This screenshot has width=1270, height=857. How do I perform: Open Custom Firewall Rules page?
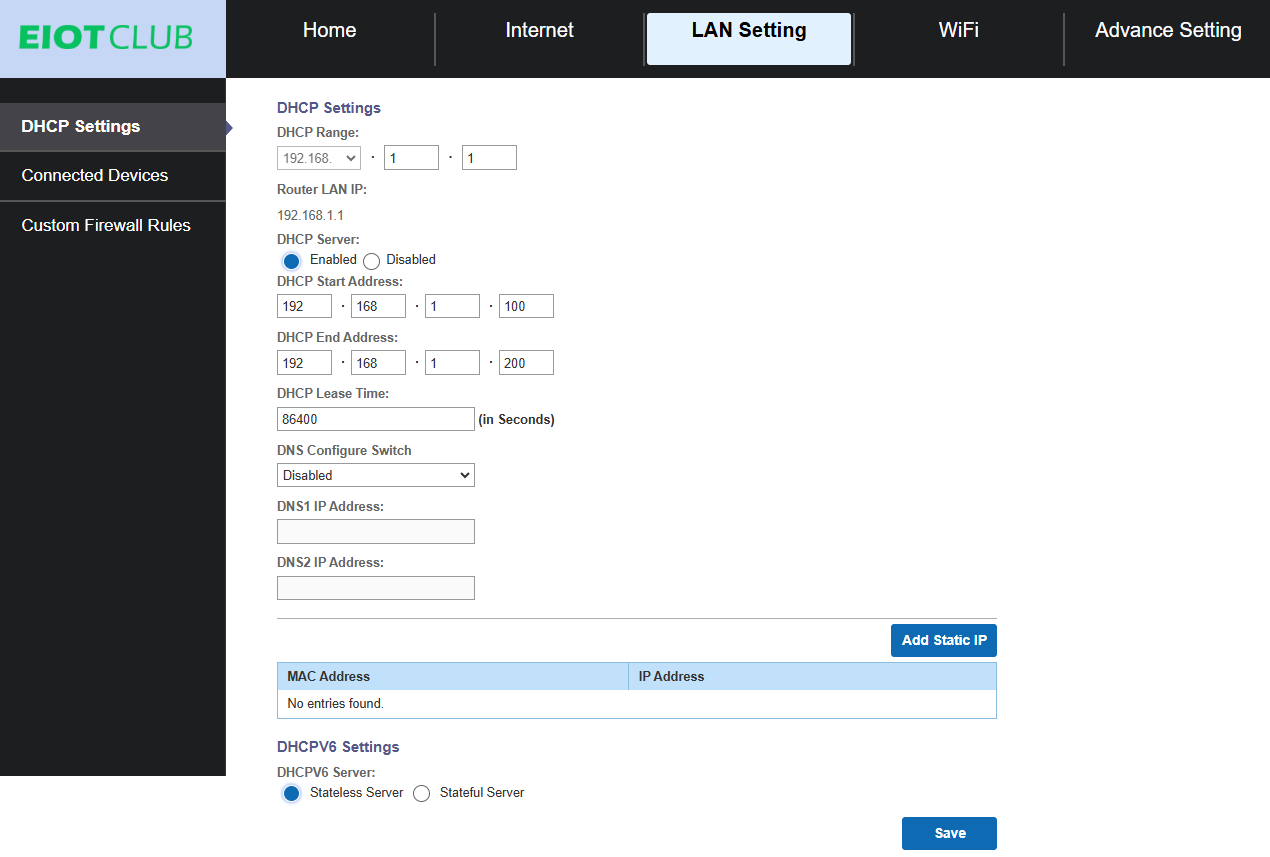(106, 226)
